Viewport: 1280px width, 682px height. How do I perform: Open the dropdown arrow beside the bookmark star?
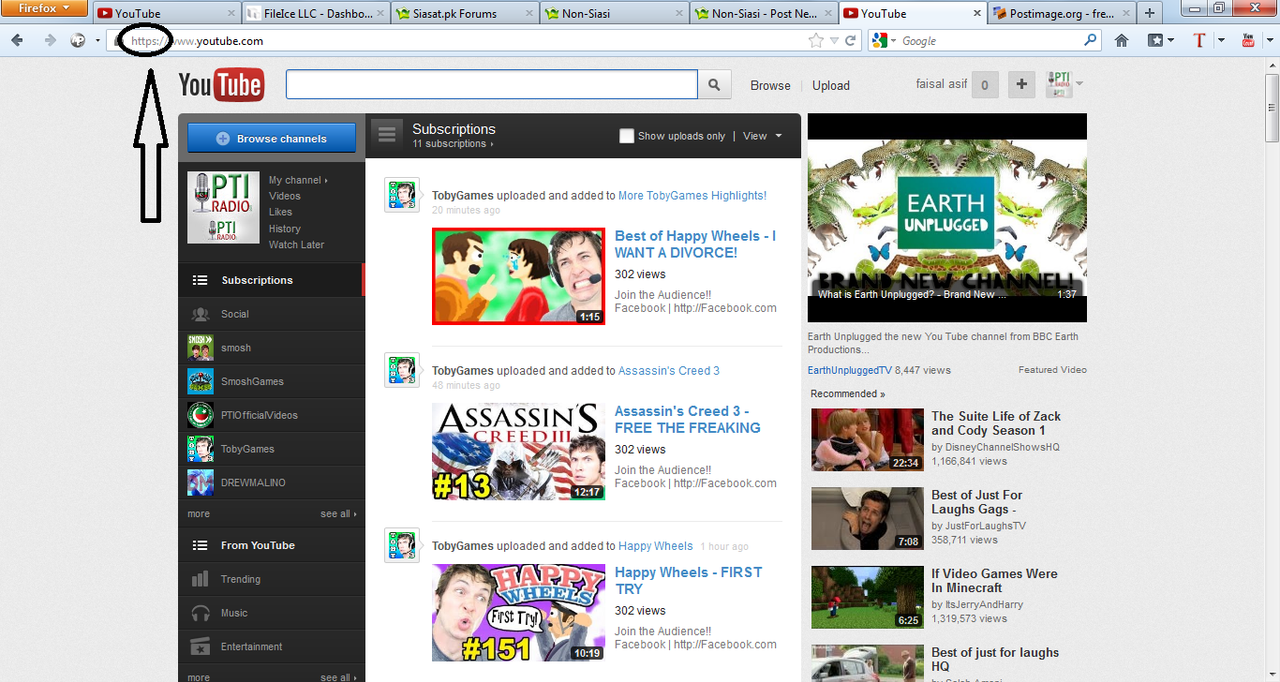pyautogui.click(x=834, y=41)
